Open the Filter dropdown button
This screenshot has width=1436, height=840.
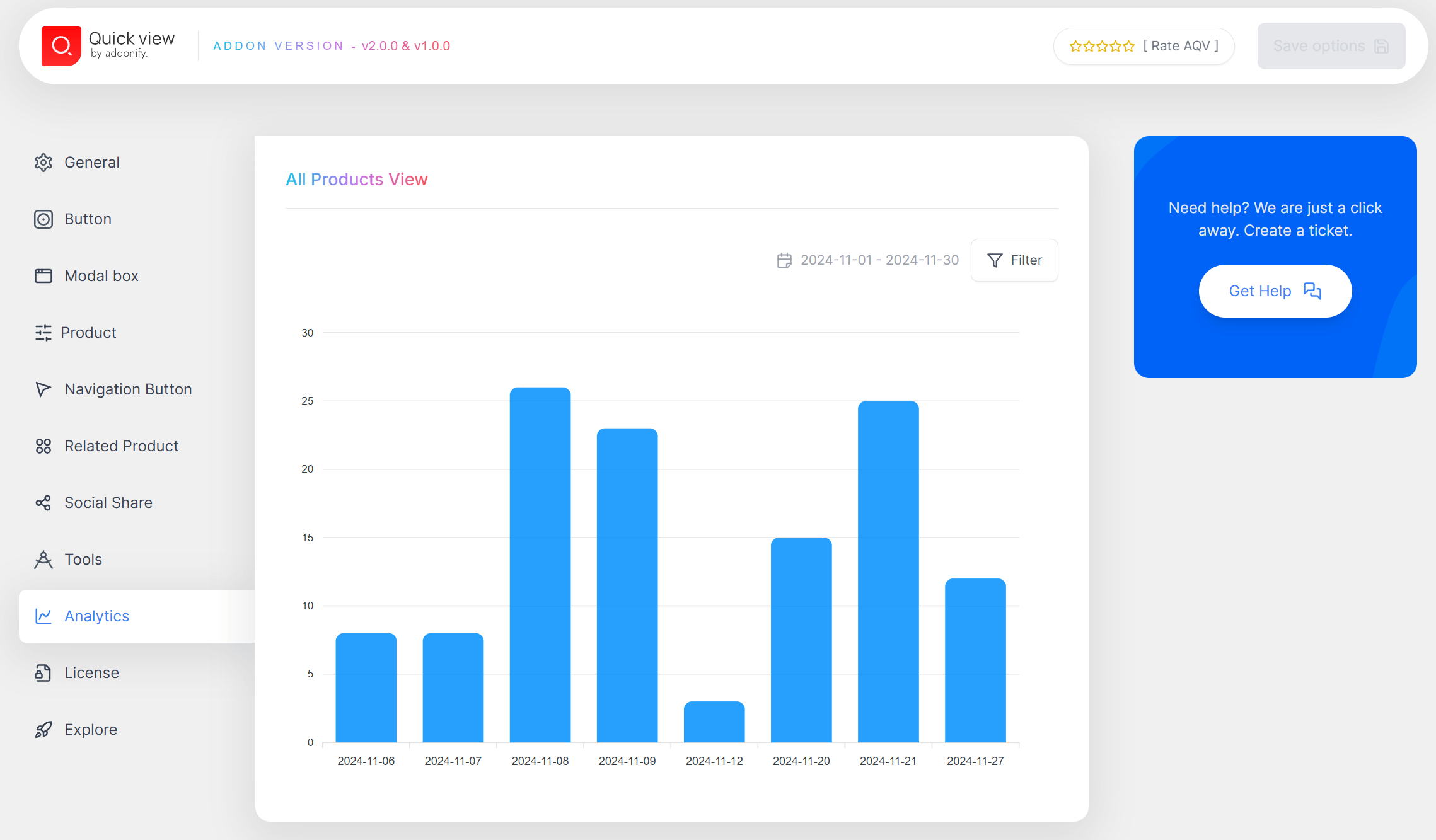coord(1014,260)
